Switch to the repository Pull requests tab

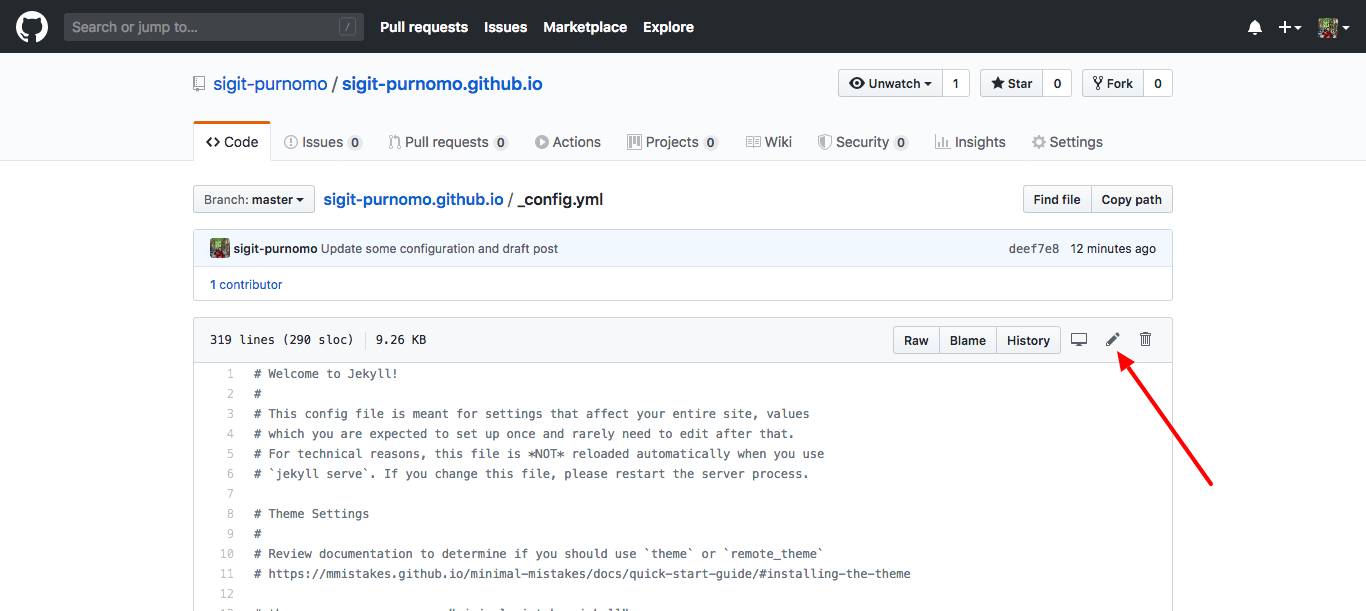448,142
